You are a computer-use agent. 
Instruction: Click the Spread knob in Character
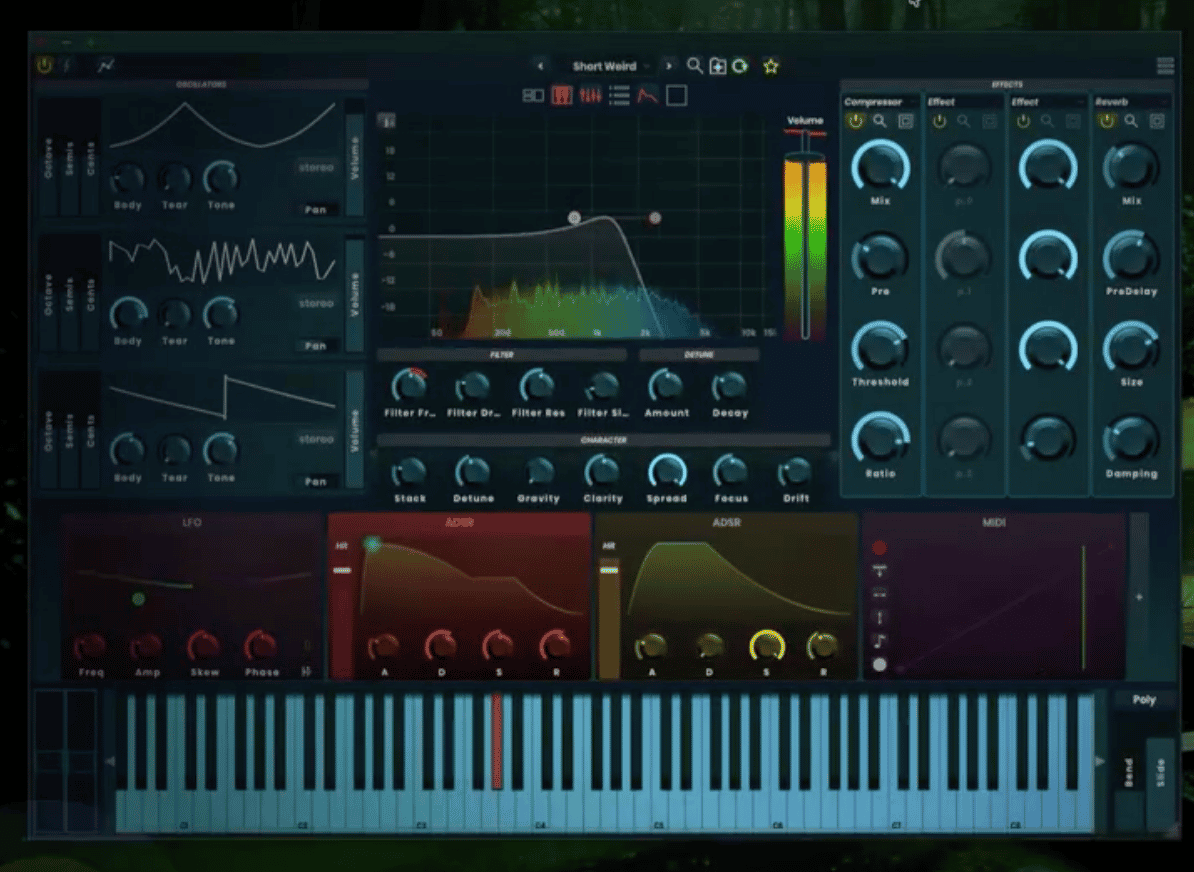click(666, 471)
